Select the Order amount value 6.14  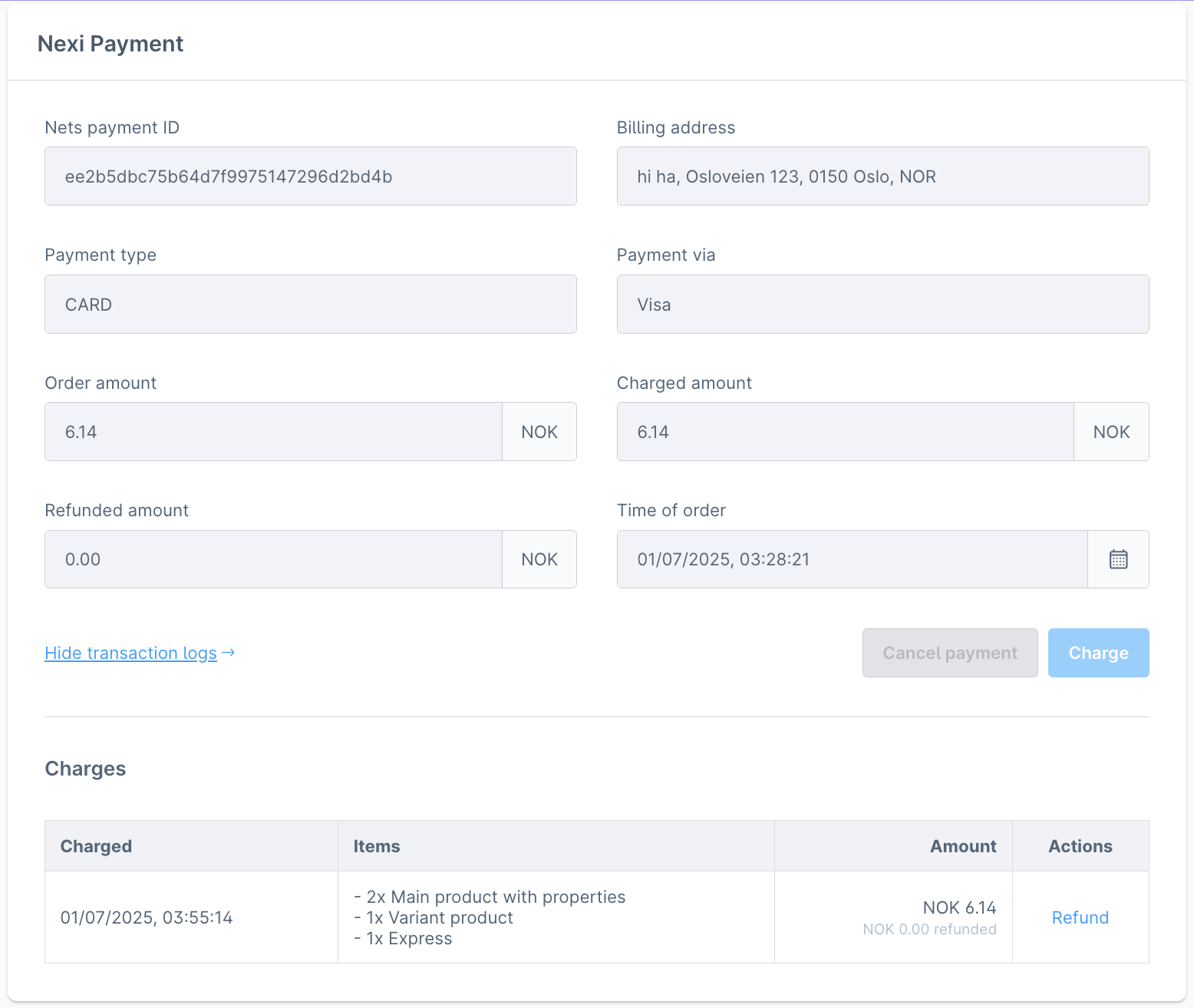[272, 431]
